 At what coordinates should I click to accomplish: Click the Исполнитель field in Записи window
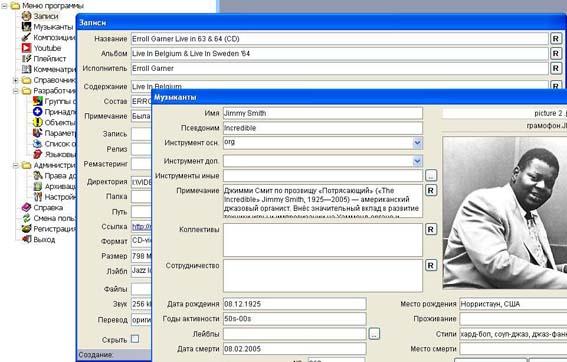[x=340, y=68]
